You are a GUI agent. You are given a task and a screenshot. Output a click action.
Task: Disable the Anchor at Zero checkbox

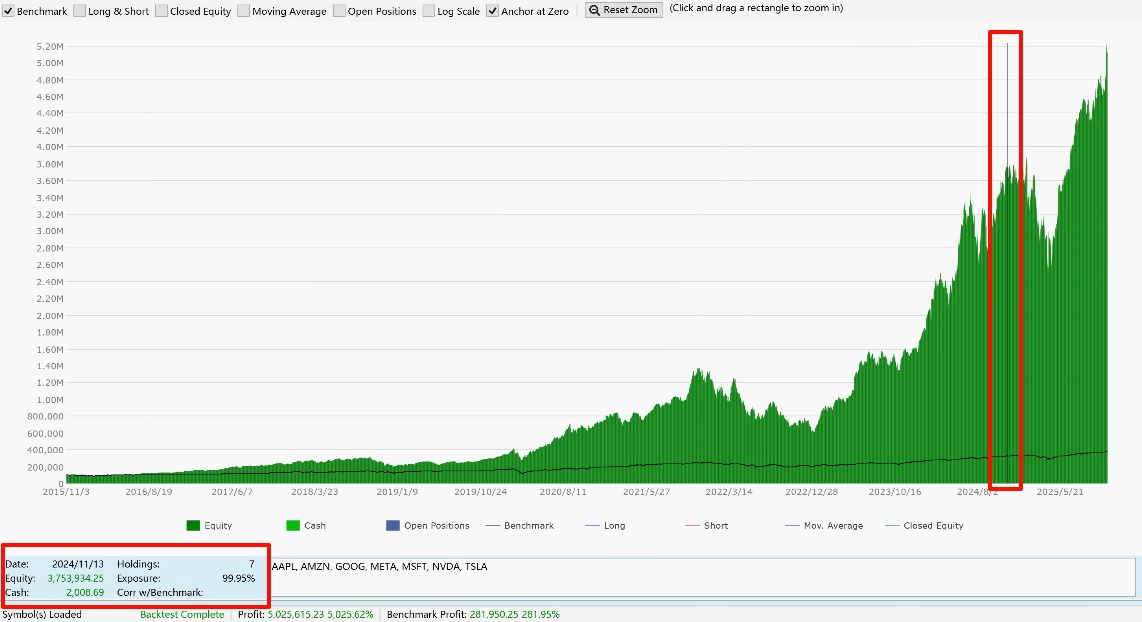point(493,11)
